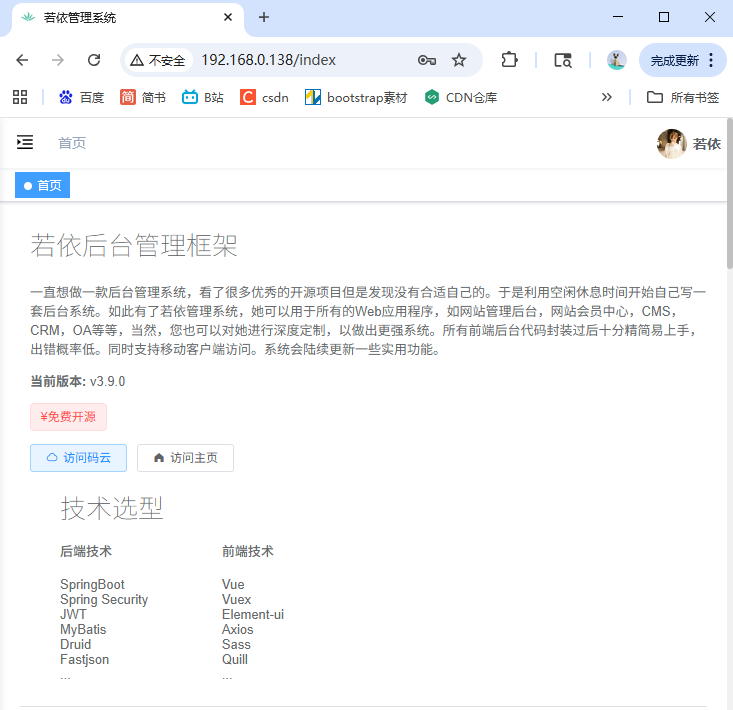733x710 pixels.
Task: Open the bootstrap素材 bookmark
Action: (356, 97)
